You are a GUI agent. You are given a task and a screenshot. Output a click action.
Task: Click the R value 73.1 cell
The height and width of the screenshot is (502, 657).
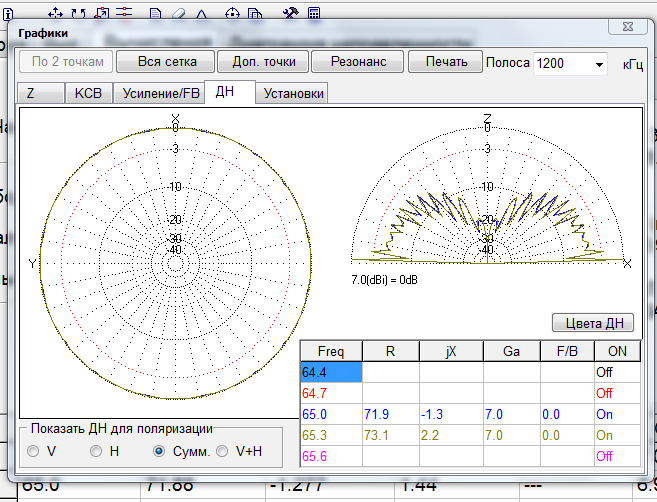coord(391,435)
